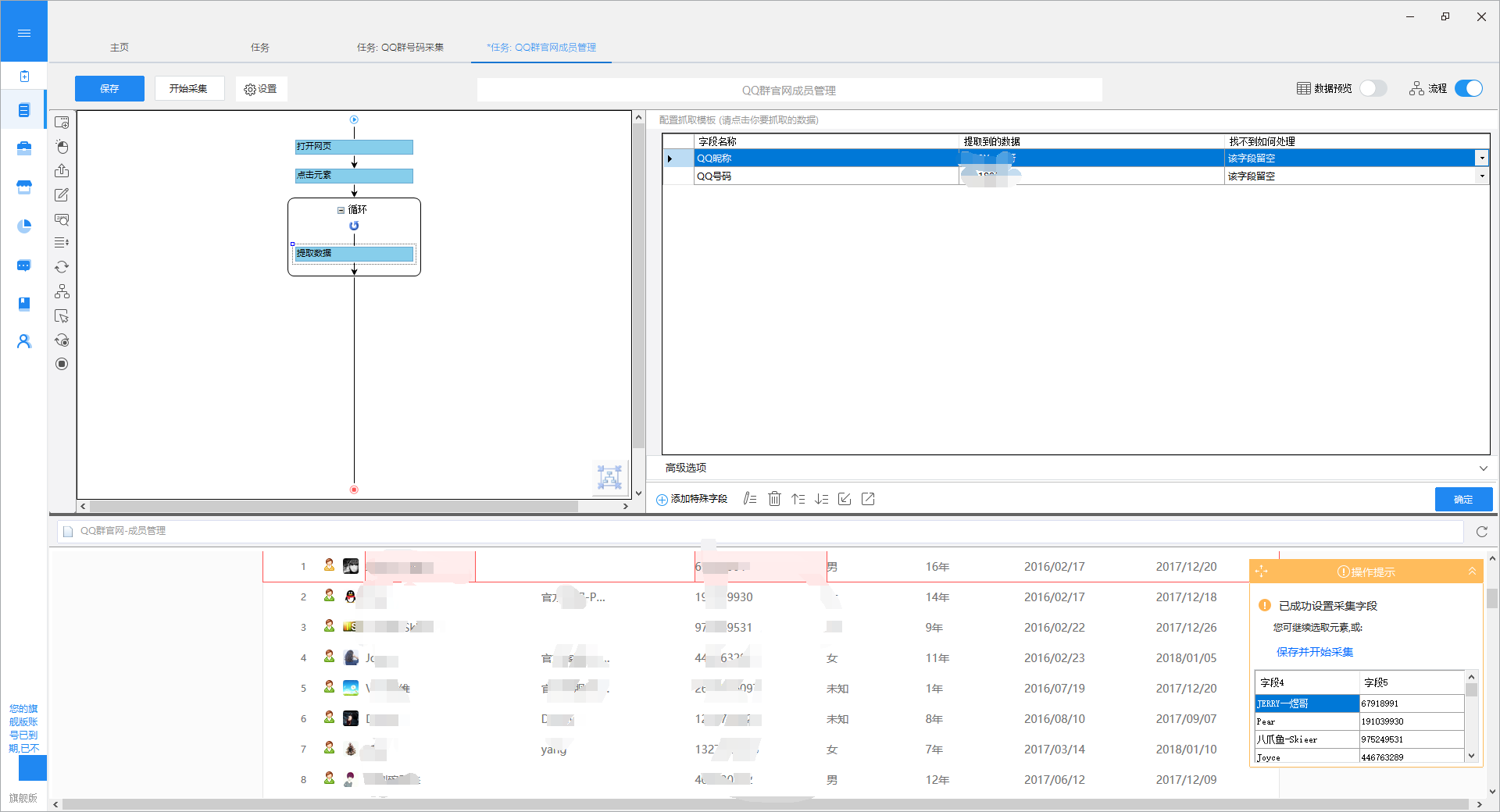
Task: Click the move icon on the 操作提示 panel
Action: coord(1261,572)
